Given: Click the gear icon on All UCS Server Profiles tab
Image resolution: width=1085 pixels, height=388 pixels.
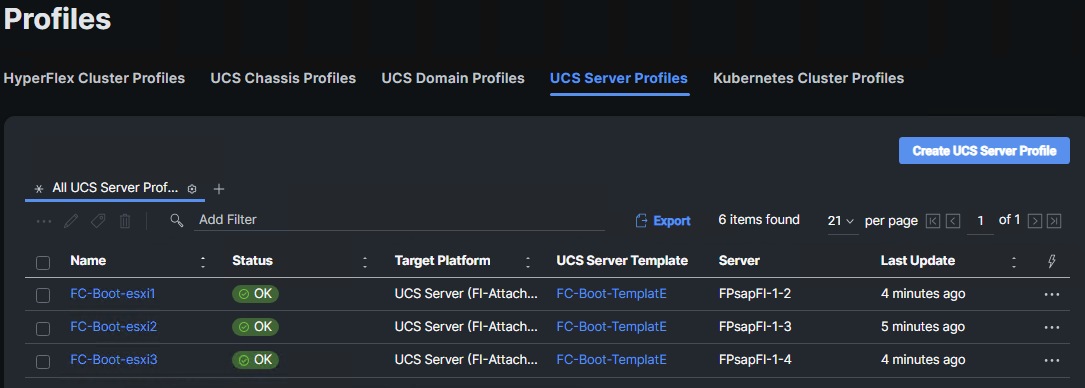Looking at the screenshot, I should [192, 189].
